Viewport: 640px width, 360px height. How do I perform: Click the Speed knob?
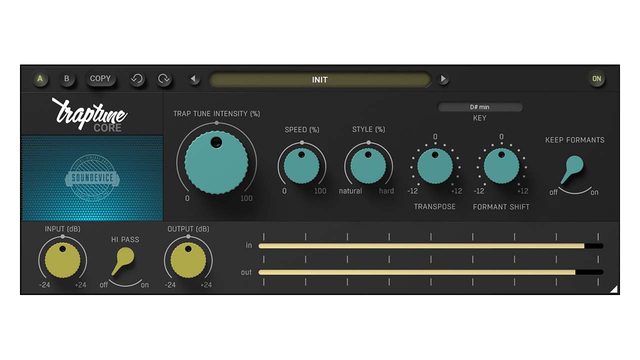click(x=302, y=166)
